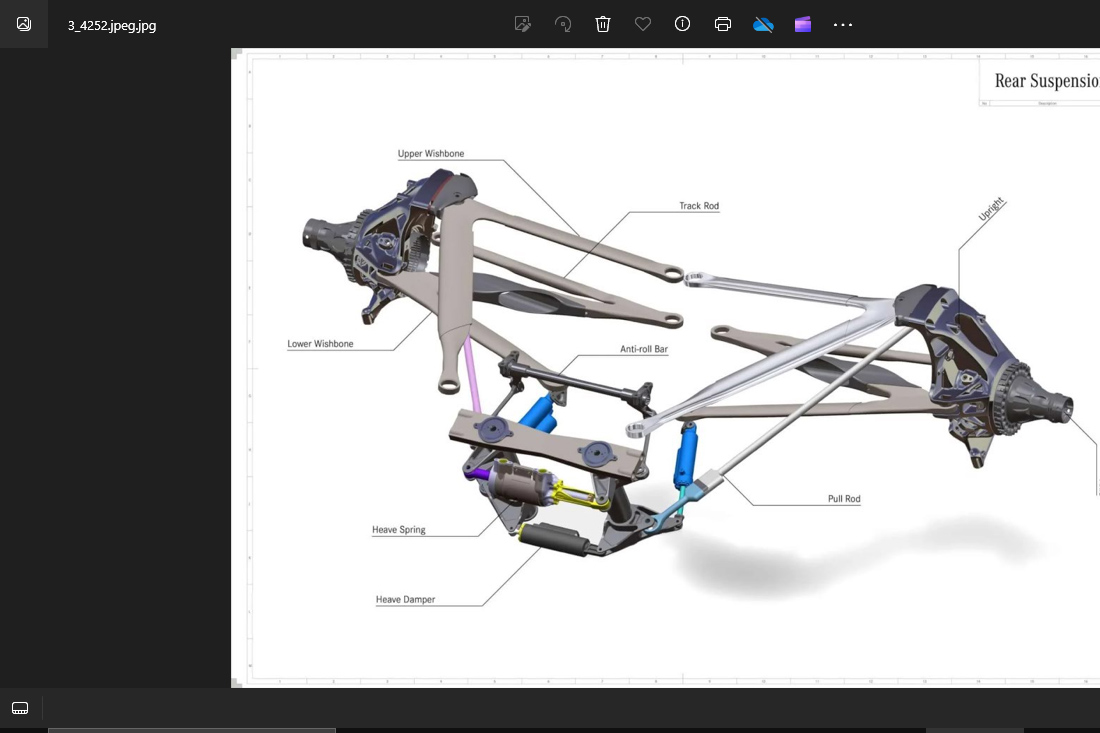Click the Upper Wishbone label
Viewport: 1100px width, 733px height.
tap(431, 154)
